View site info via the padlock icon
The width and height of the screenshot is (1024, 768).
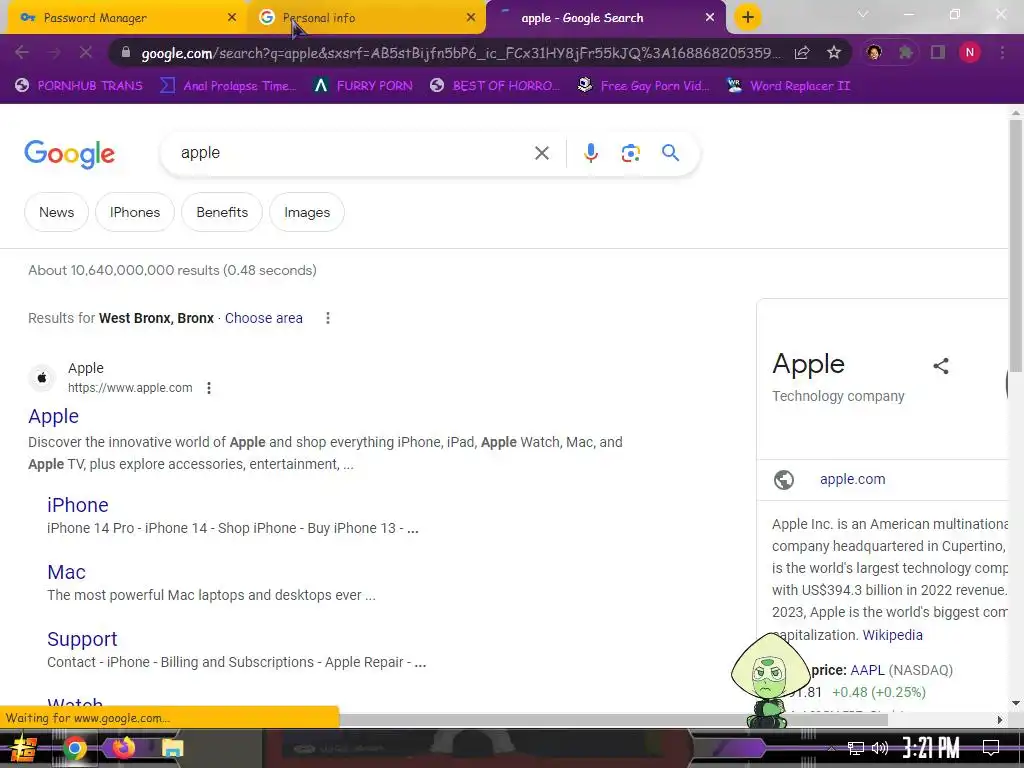click(126, 53)
